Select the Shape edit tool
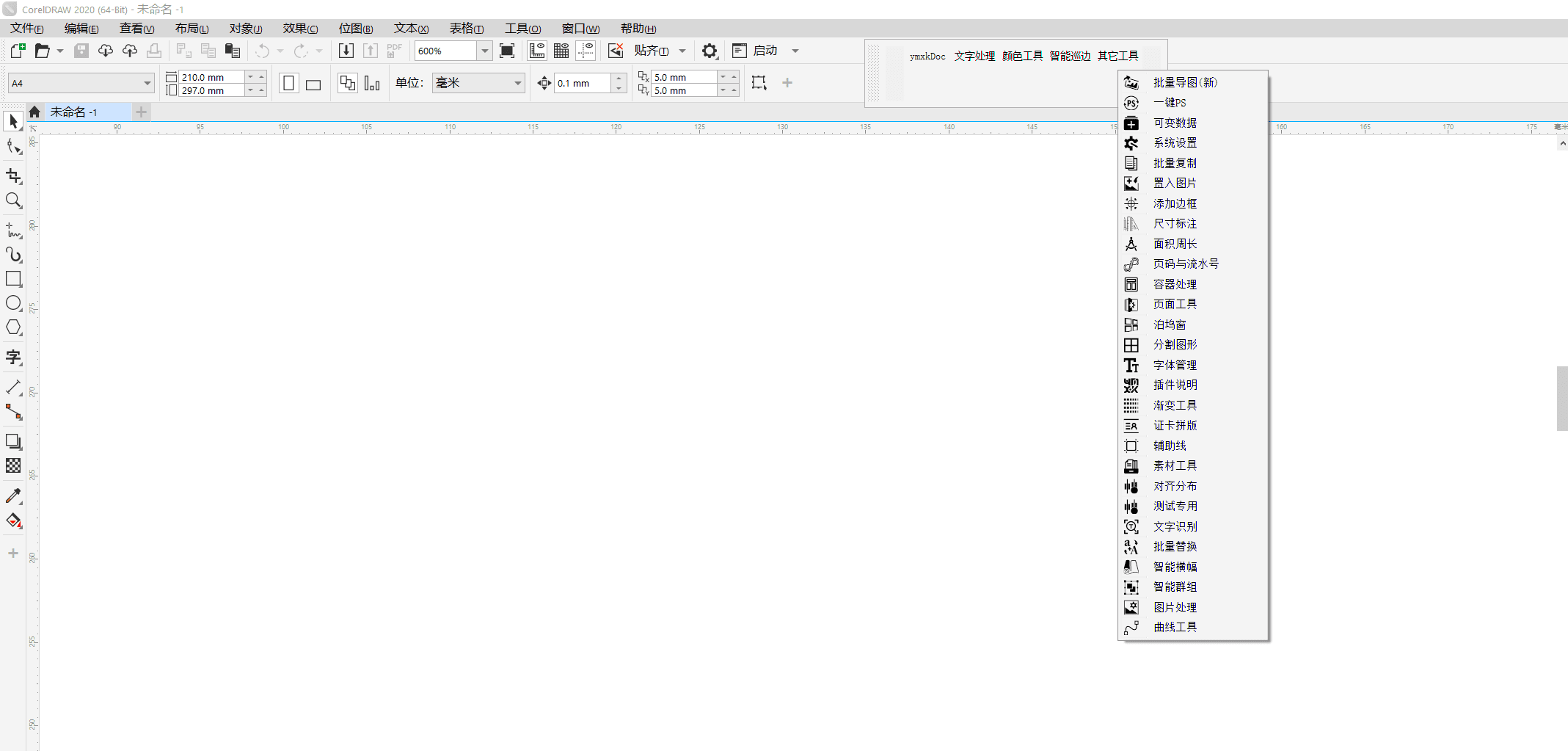 pos(13,146)
